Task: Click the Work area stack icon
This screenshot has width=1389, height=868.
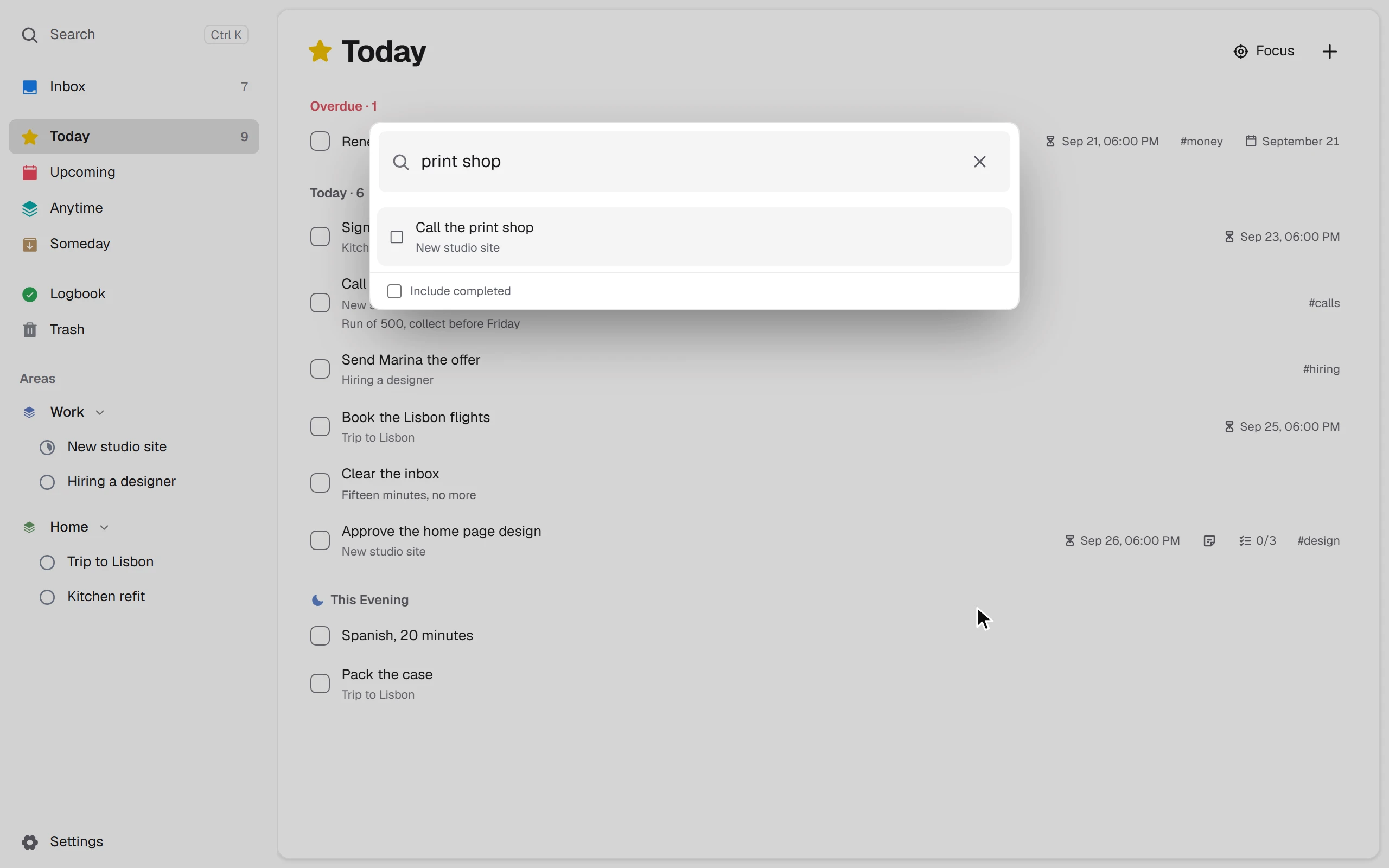Action: [x=29, y=413]
